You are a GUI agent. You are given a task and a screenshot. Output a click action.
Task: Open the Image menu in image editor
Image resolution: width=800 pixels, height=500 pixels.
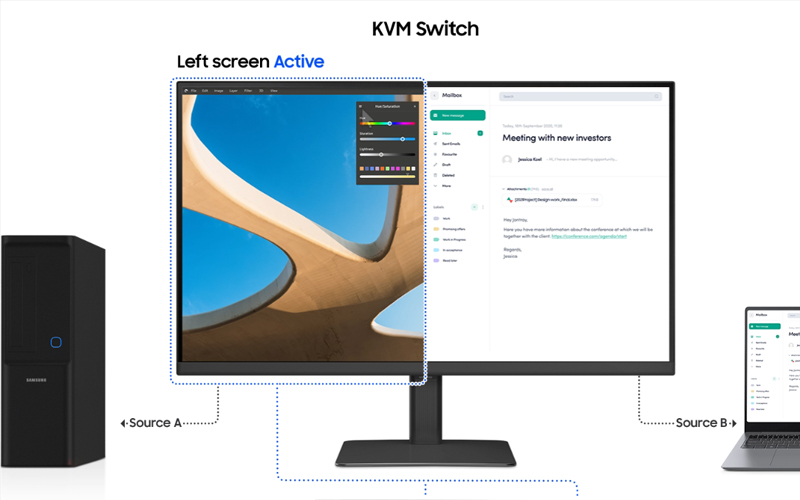(x=218, y=91)
